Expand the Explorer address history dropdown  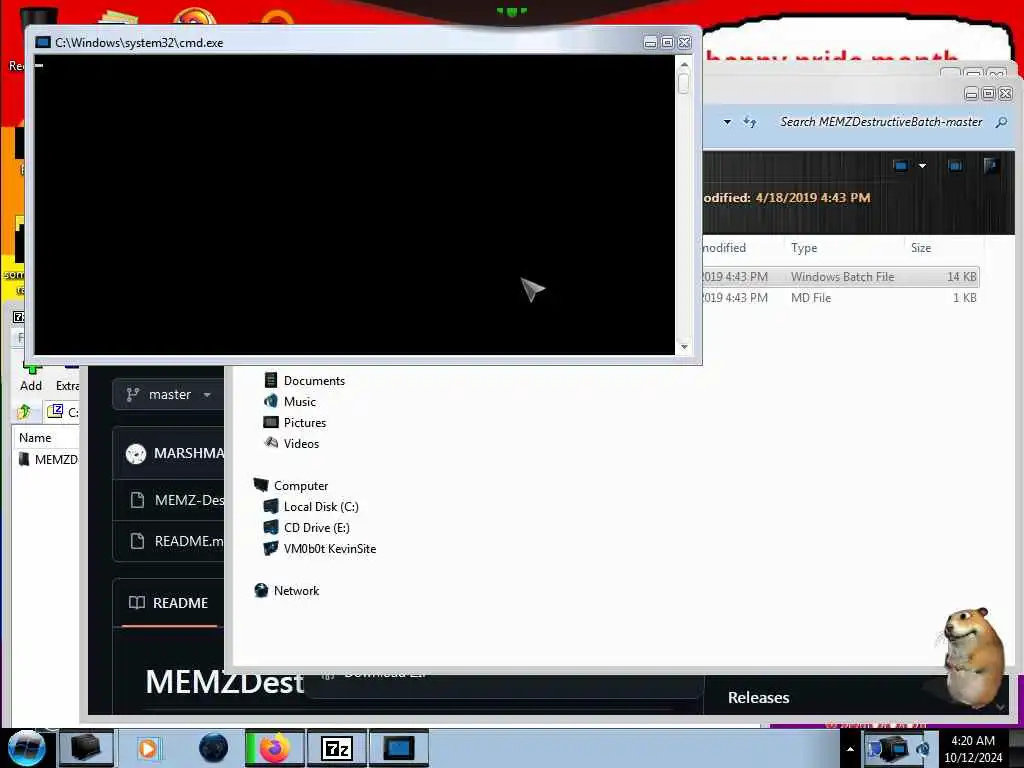[x=727, y=122]
